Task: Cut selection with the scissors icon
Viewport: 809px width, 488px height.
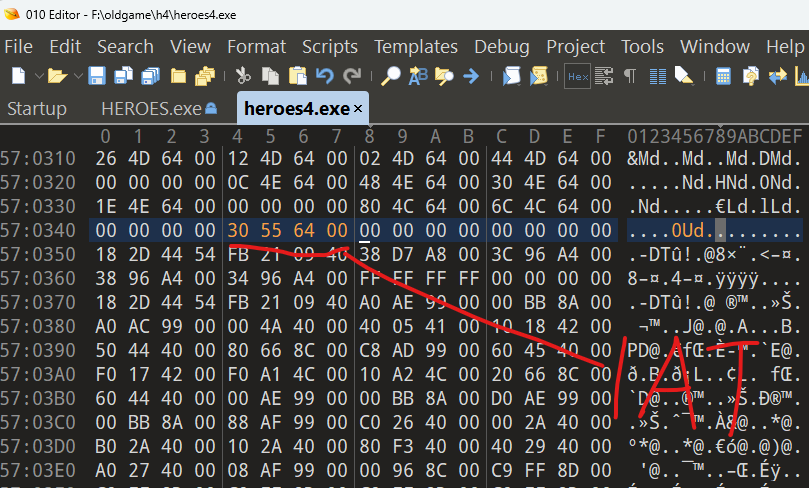Action: click(x=243, y=76)
